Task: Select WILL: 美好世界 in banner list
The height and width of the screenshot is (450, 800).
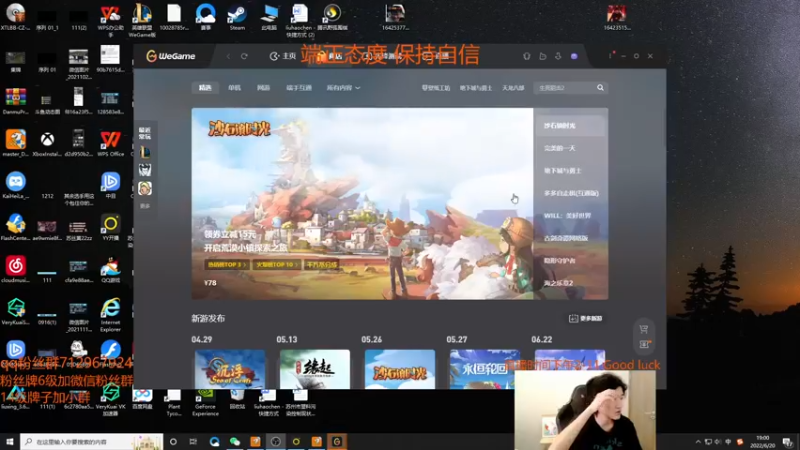Action: (x=567, y=215)
